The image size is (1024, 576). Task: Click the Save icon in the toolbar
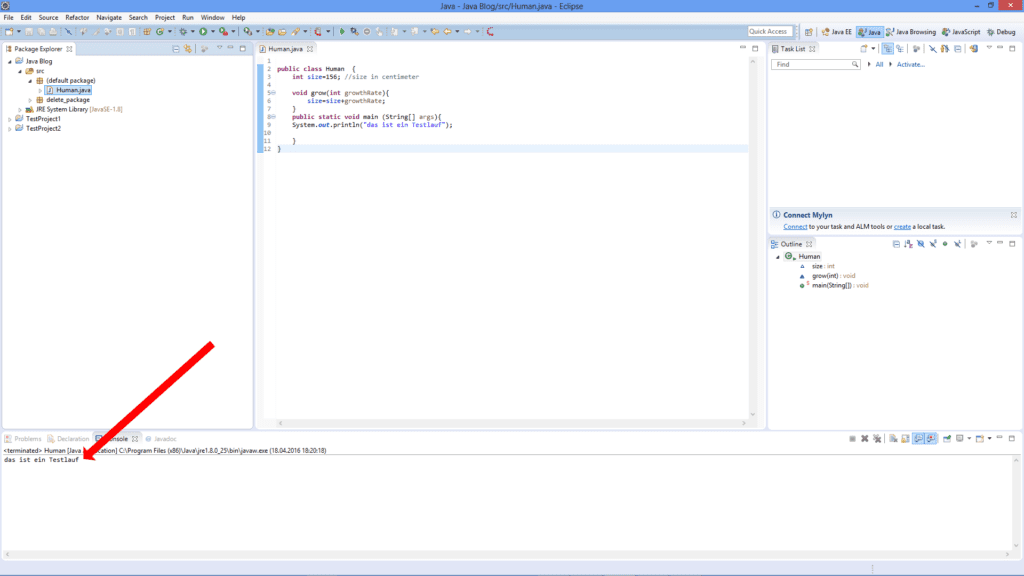coord(28,31)
